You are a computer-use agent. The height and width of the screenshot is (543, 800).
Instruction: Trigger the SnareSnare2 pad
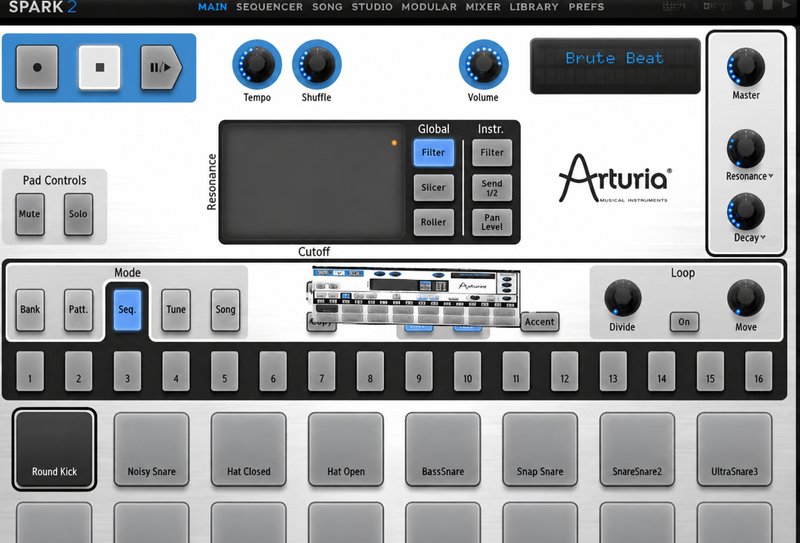point(637,449)
